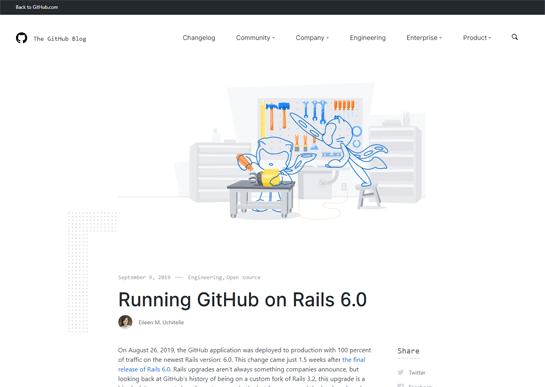Open the Open source category tag
This screenshot has height=387, width=545.
[x=243, y=277]
